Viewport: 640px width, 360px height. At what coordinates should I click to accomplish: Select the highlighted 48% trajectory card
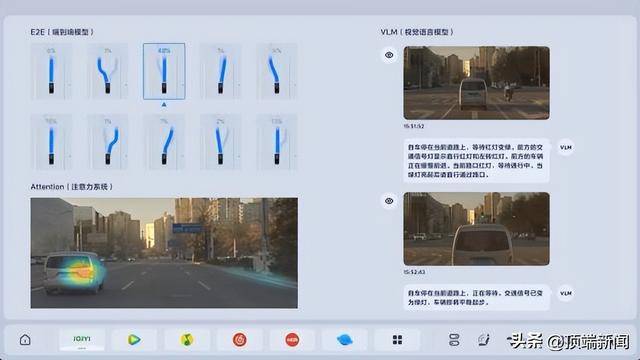(164, 71)
